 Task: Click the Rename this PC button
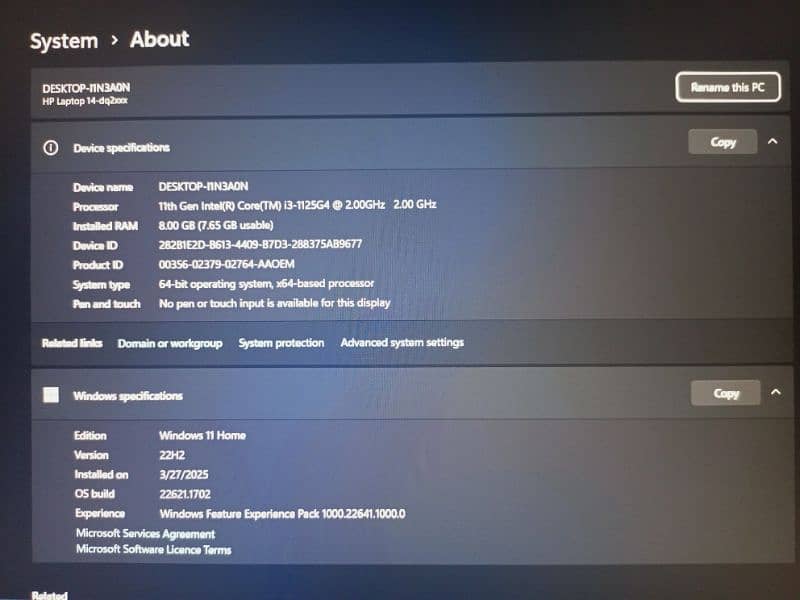(728, 87)
